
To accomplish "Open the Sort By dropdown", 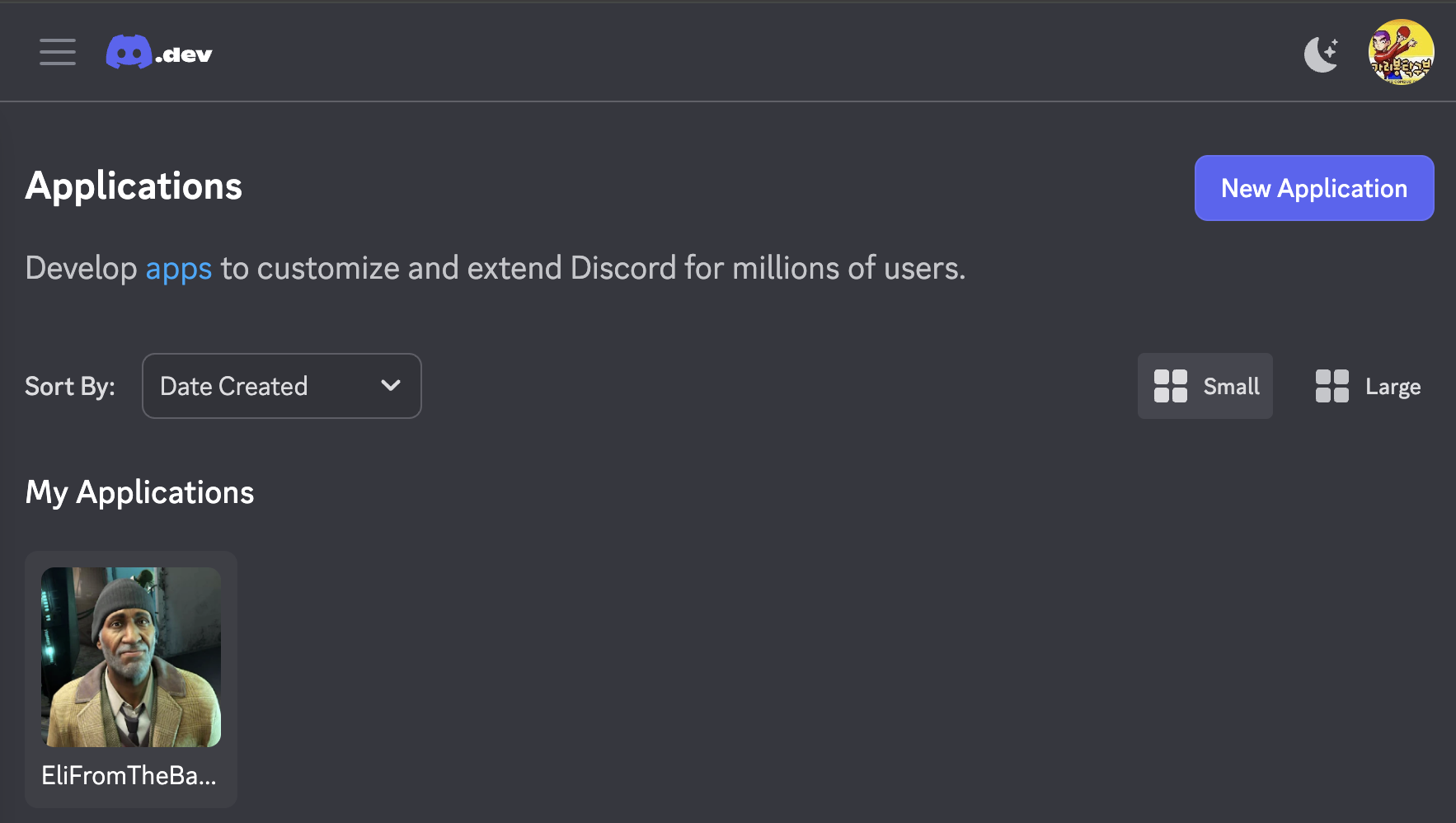I will [281, 386].
